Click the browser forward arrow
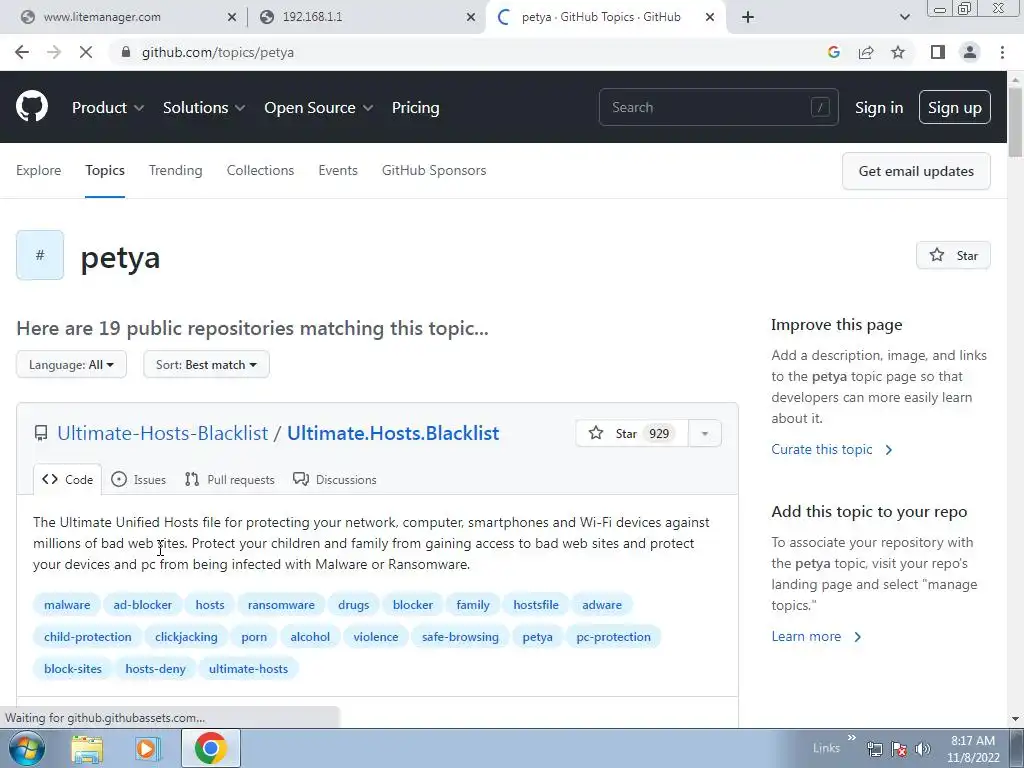Screen dimensions: 1024x768 [x=54, y=52]
